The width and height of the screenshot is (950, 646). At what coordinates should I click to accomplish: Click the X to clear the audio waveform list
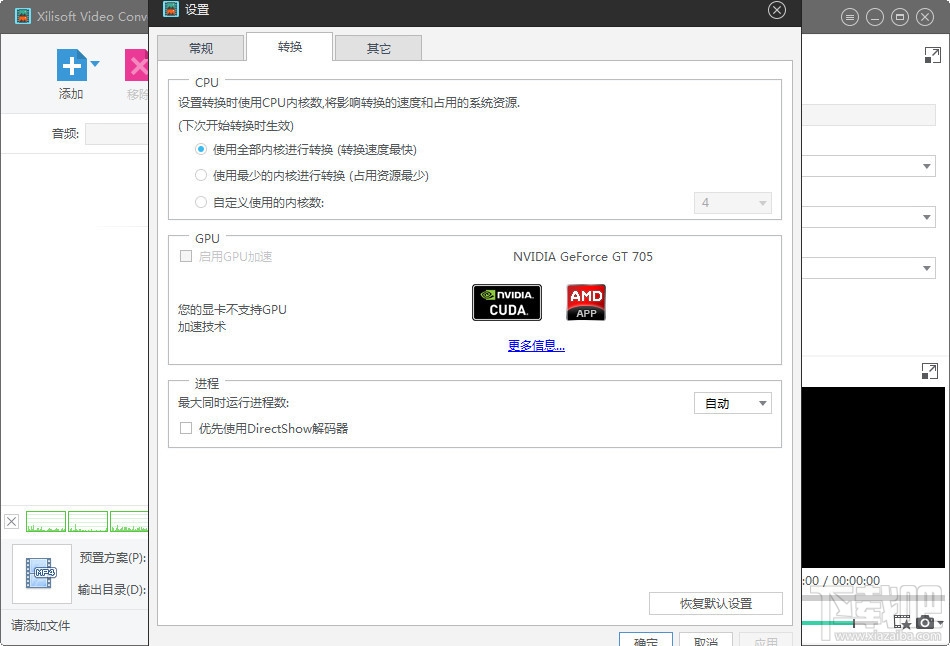click(11, 521)
